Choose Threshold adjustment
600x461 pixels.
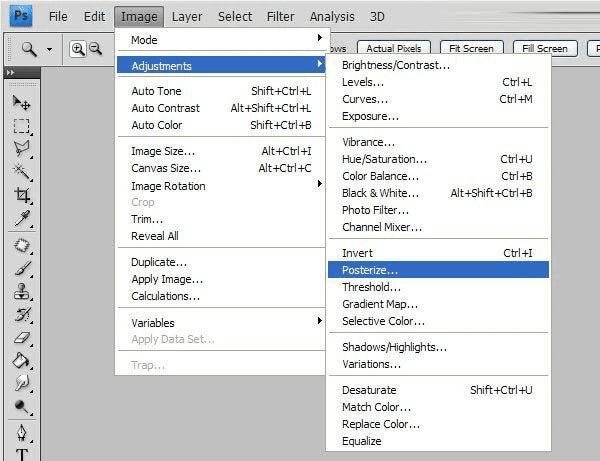tap(438, 287)
